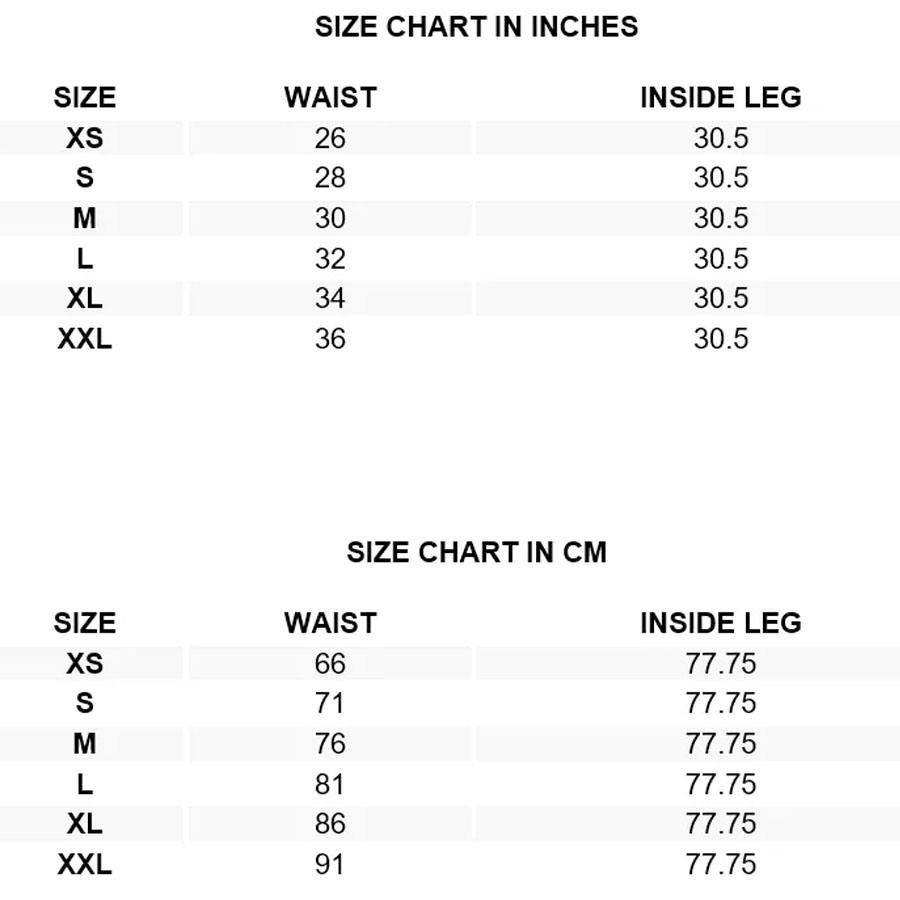Click the L size label in the CM chart
Image resolution: width=900 pixels, height=900 pixels.
(x=85, y=784)
